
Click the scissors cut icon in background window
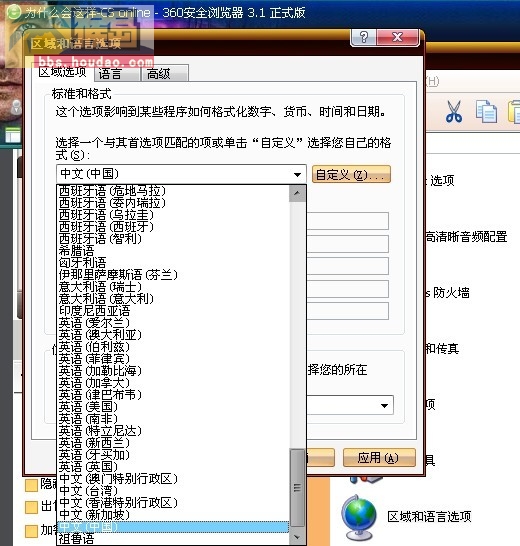point(454,112)
